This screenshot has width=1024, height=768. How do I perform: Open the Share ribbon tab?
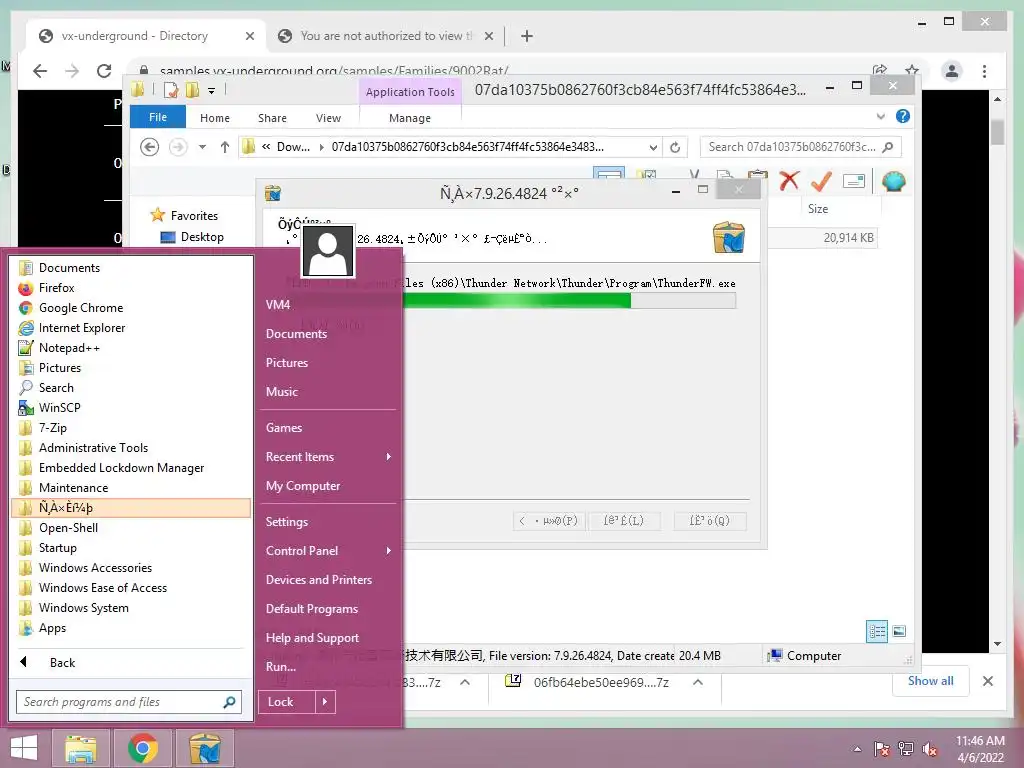point(272,118)
